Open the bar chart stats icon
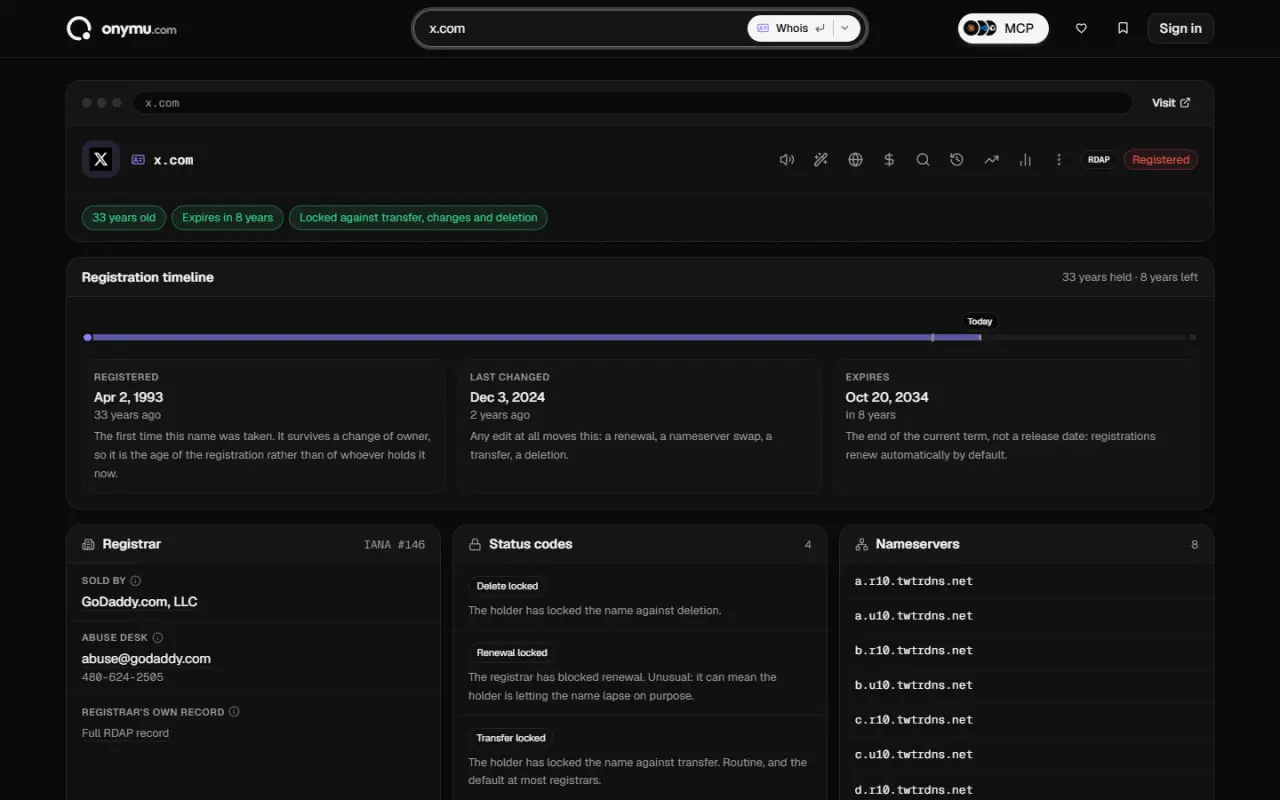This screenshot has width=1280, height=800. [x=1025, y=160]
